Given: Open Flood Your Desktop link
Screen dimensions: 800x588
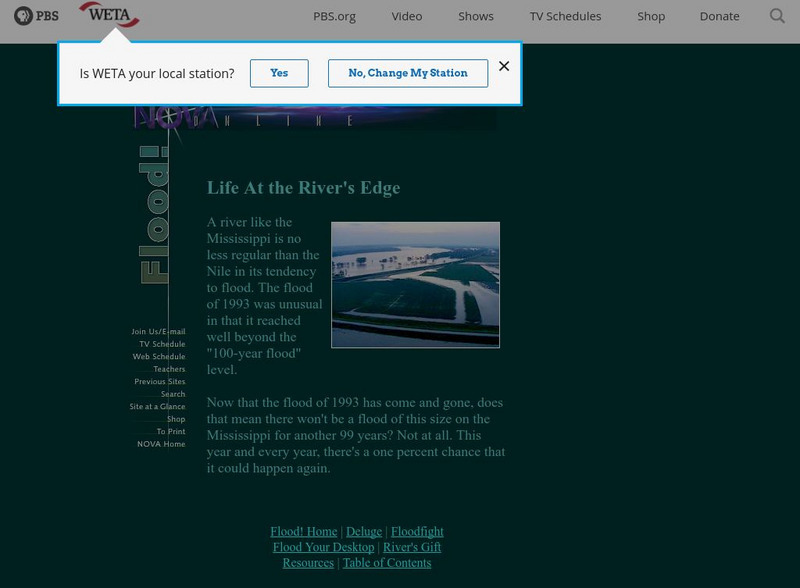Looking at the screenshot, I should [323, 547].
